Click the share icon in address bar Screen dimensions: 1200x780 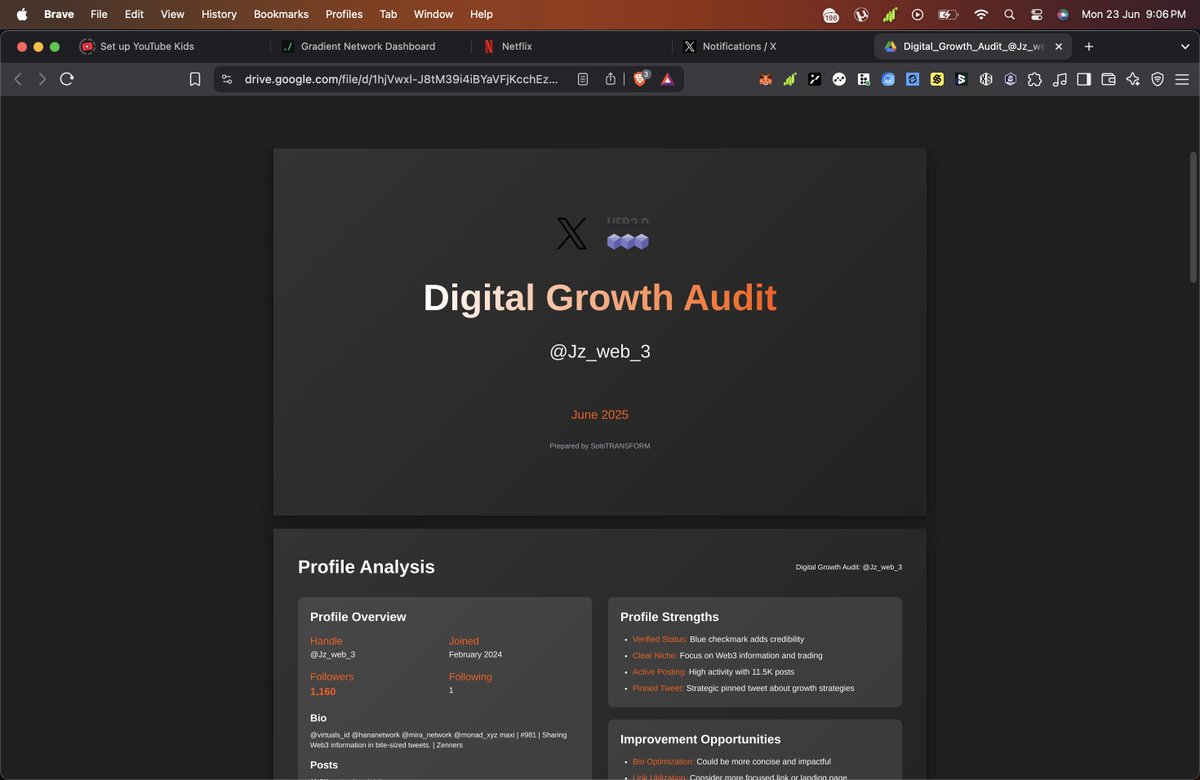pos(610,79)
